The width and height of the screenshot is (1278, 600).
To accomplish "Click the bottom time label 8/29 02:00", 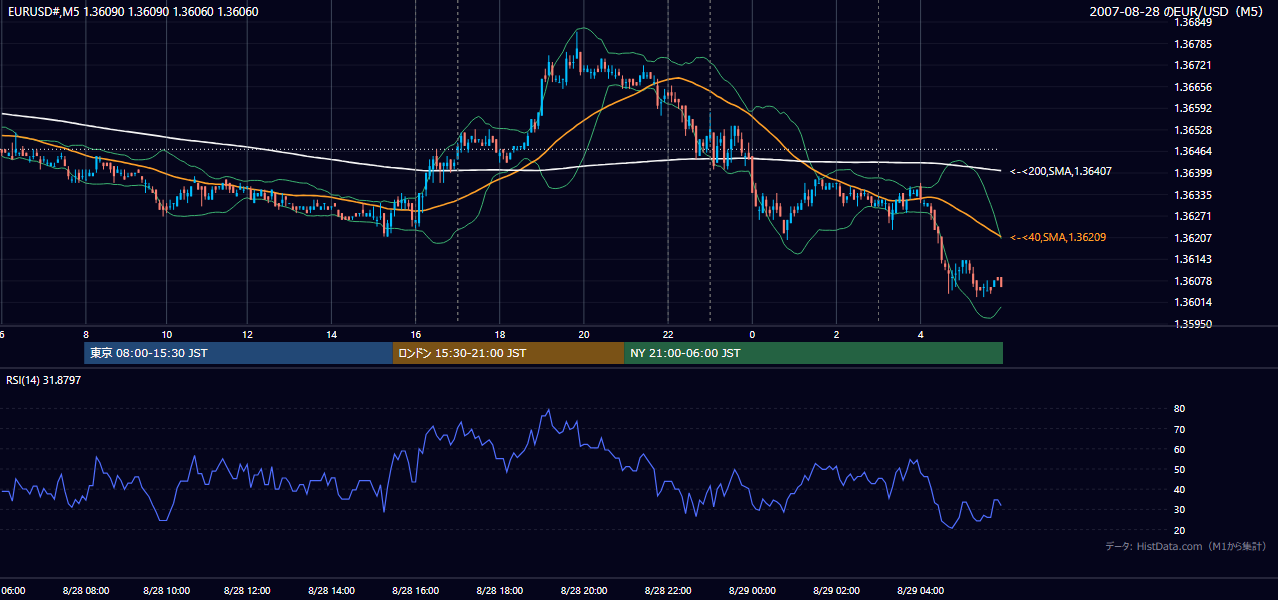I will (835, 590).
